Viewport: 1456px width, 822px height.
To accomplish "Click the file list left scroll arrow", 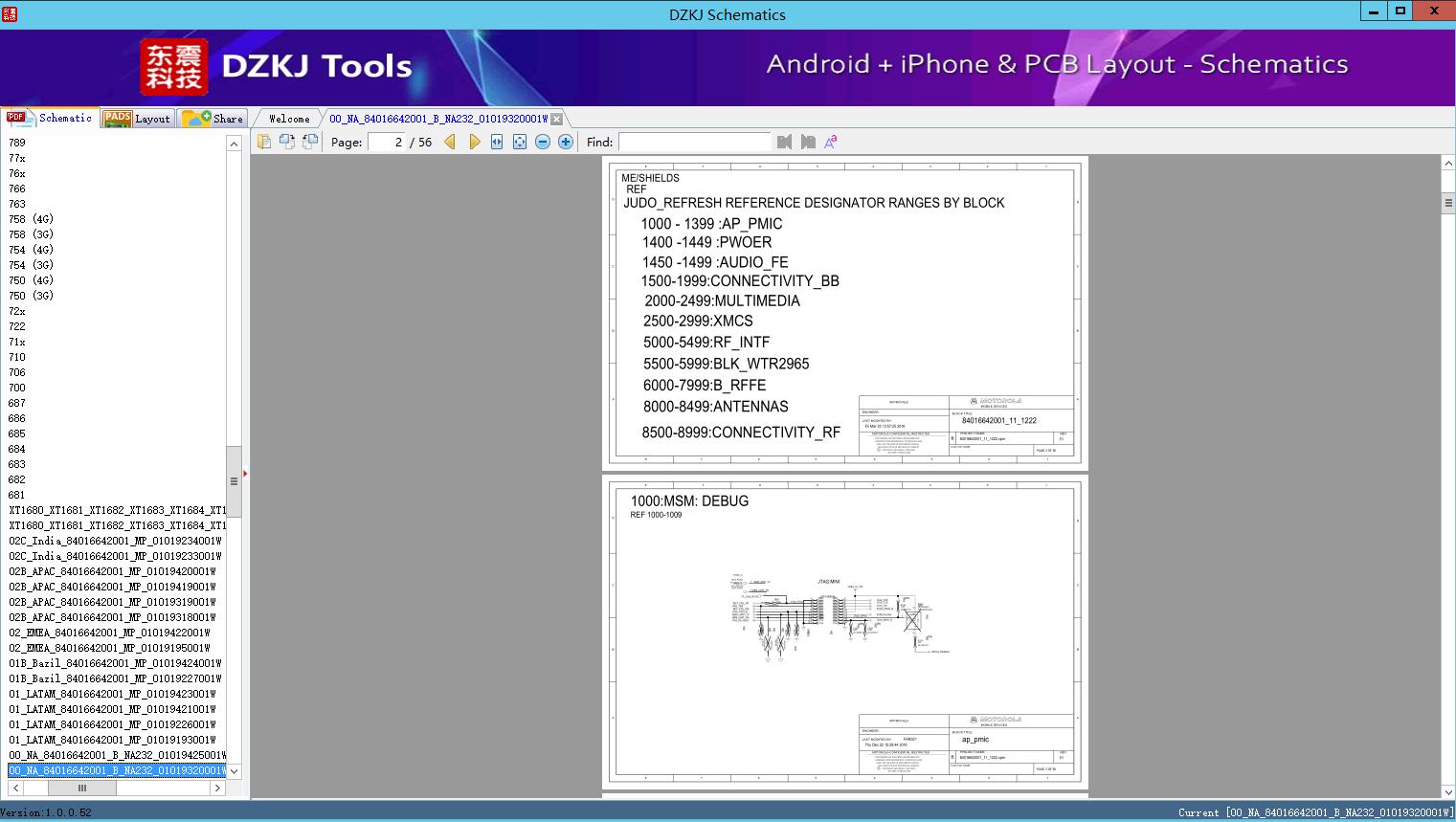I will (15, 789).
